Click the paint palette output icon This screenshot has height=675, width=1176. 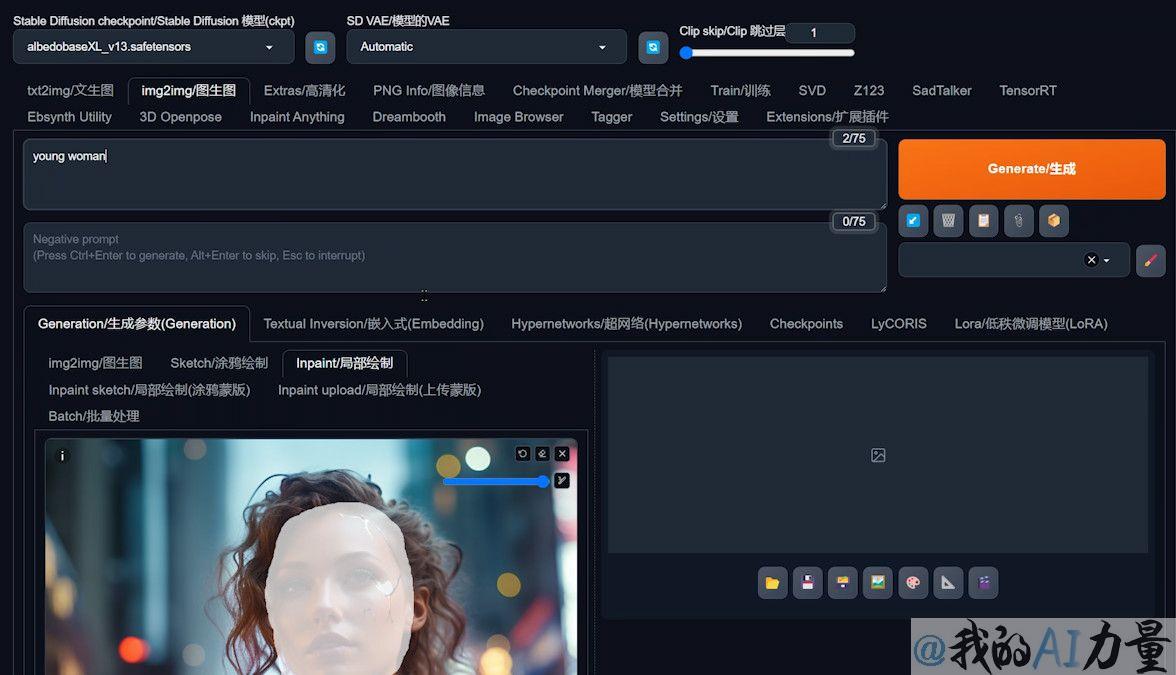click(913, 583)
